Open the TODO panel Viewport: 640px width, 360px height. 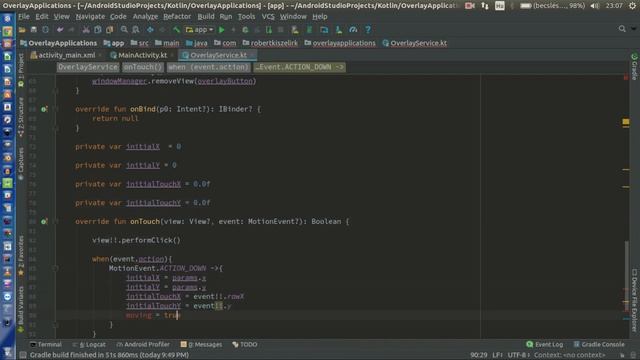[244, 344]
